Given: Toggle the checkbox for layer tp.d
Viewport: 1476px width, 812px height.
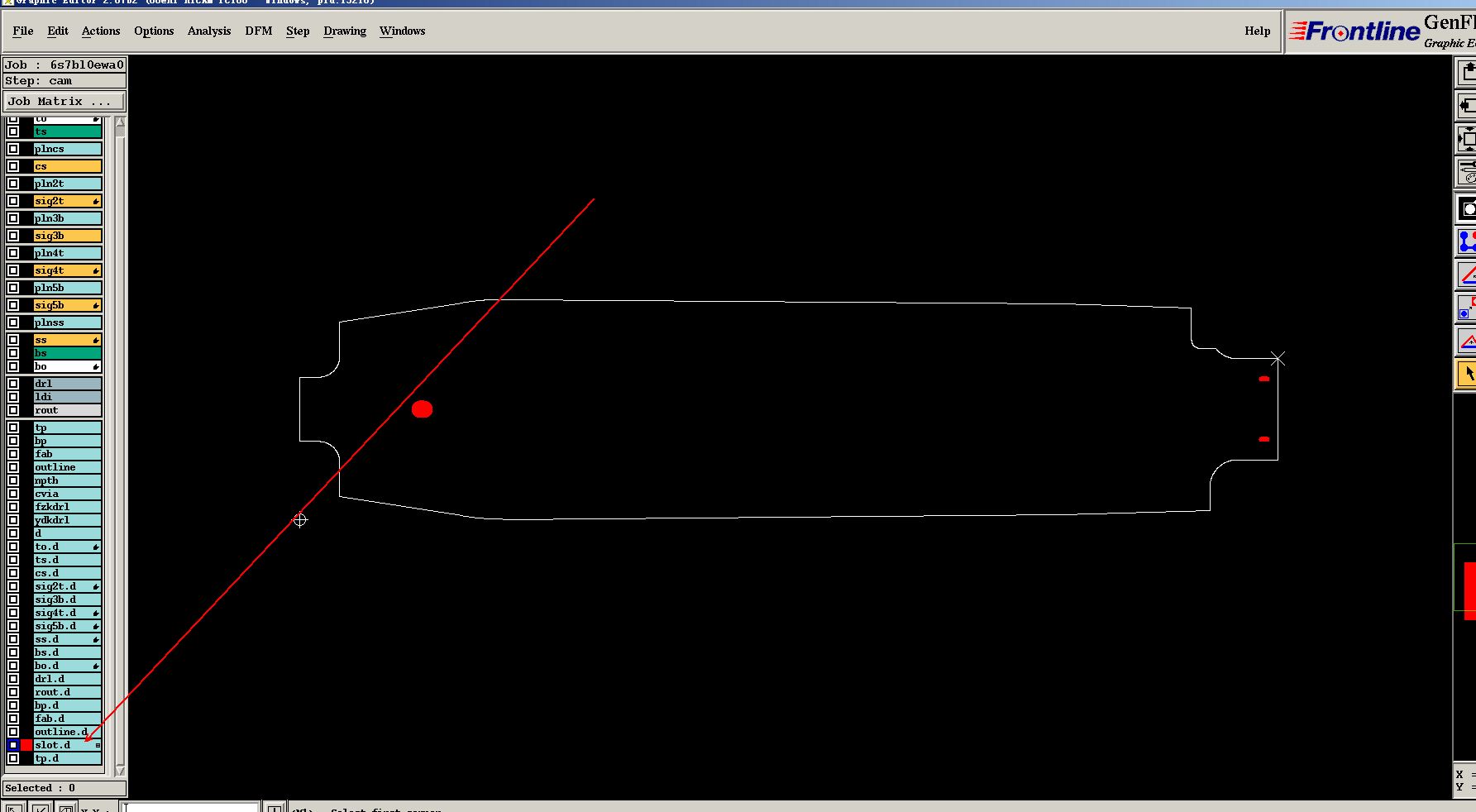Looking at the screenshot, I should [x=13, y=758].
